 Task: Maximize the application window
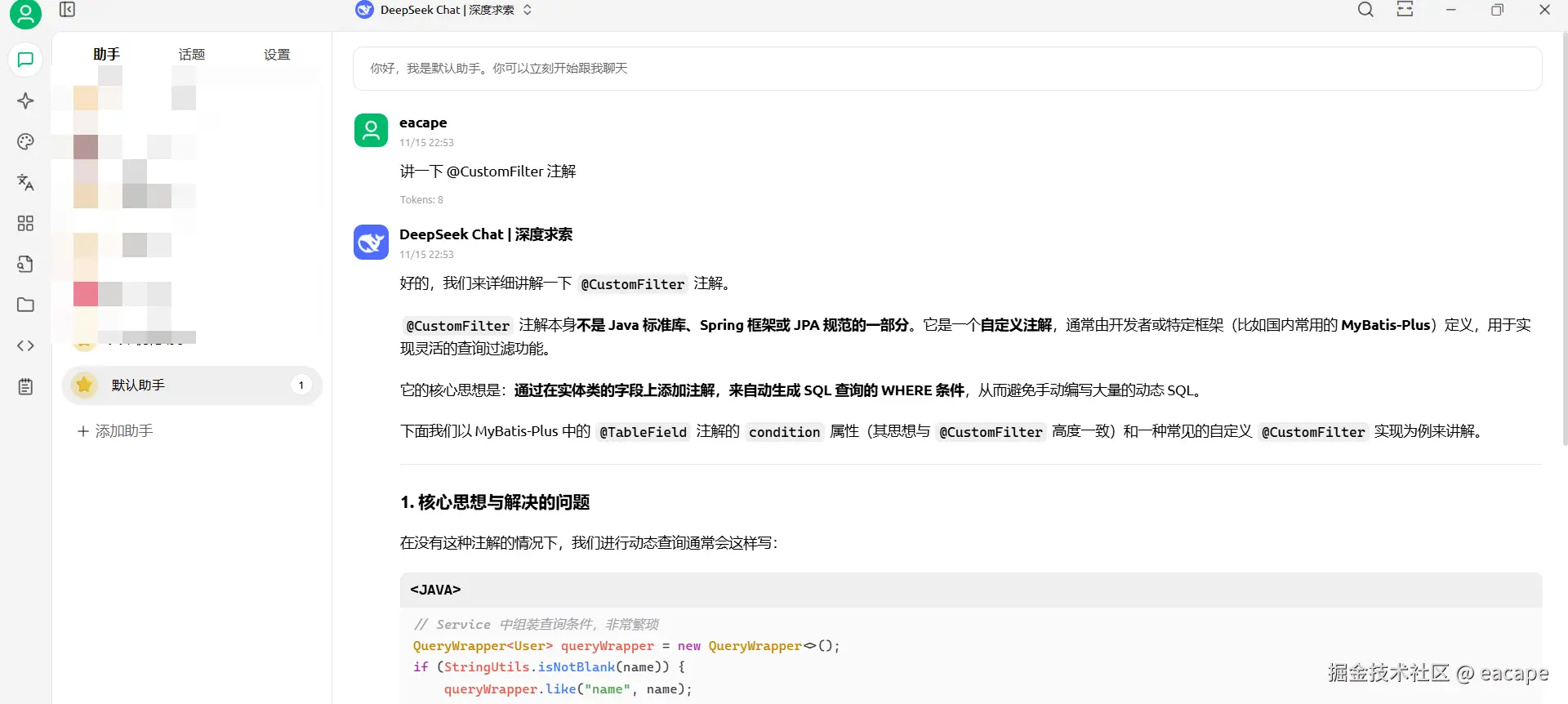pyautogui.click(x=1497, y=10)
